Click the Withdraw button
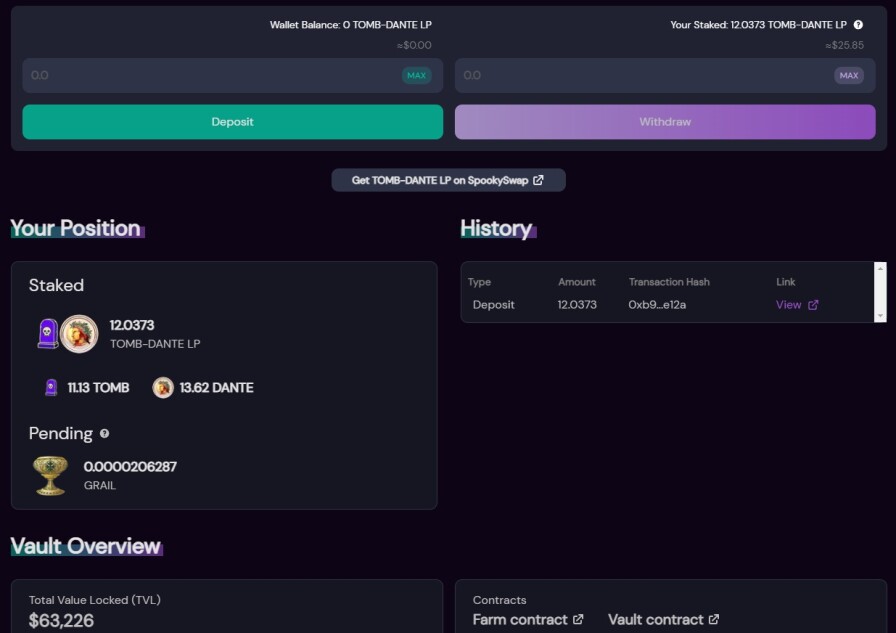This screenshot has height=633, width=896. point(665,122)
